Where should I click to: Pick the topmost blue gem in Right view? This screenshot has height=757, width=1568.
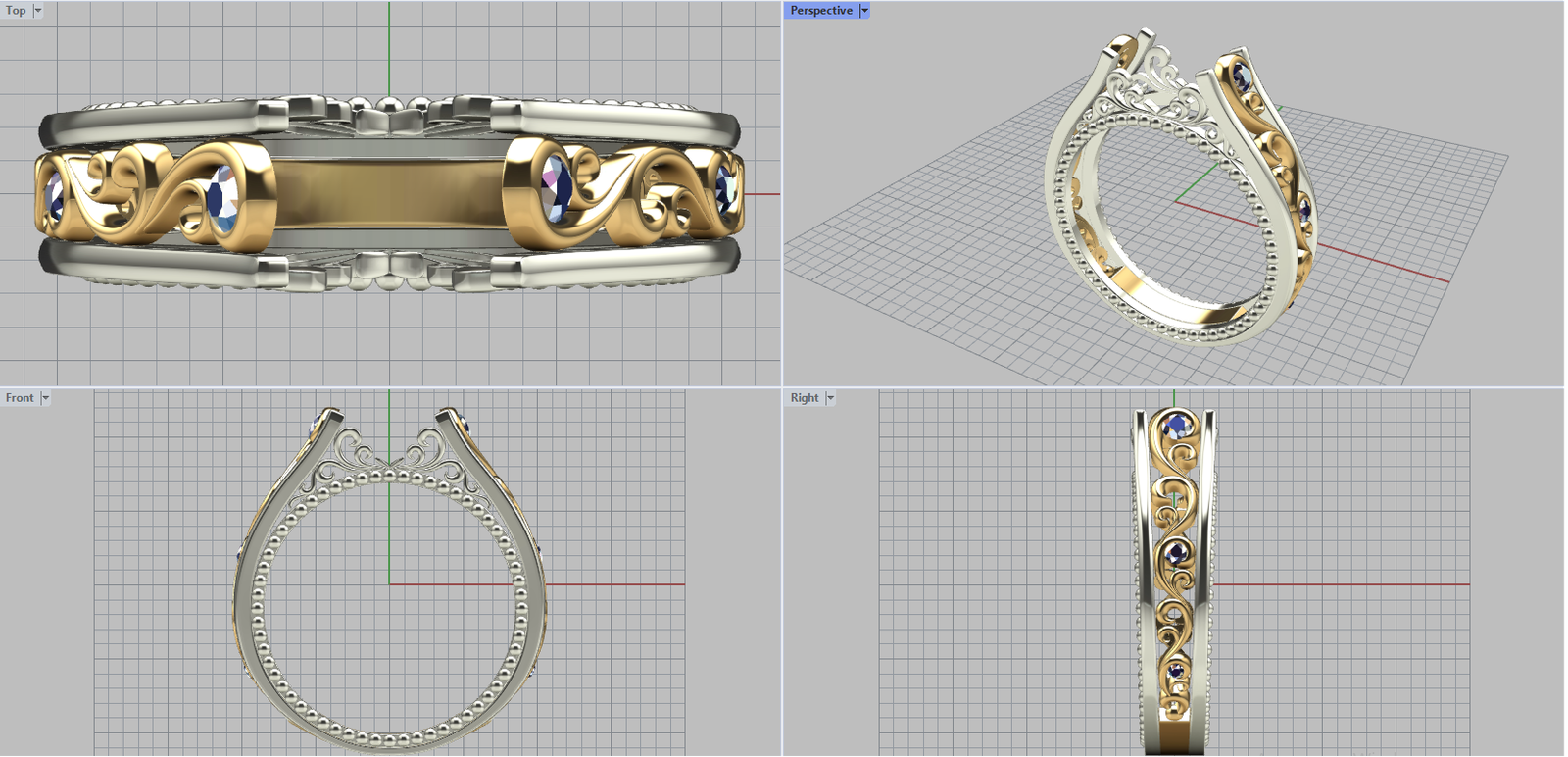(1175, 427)
